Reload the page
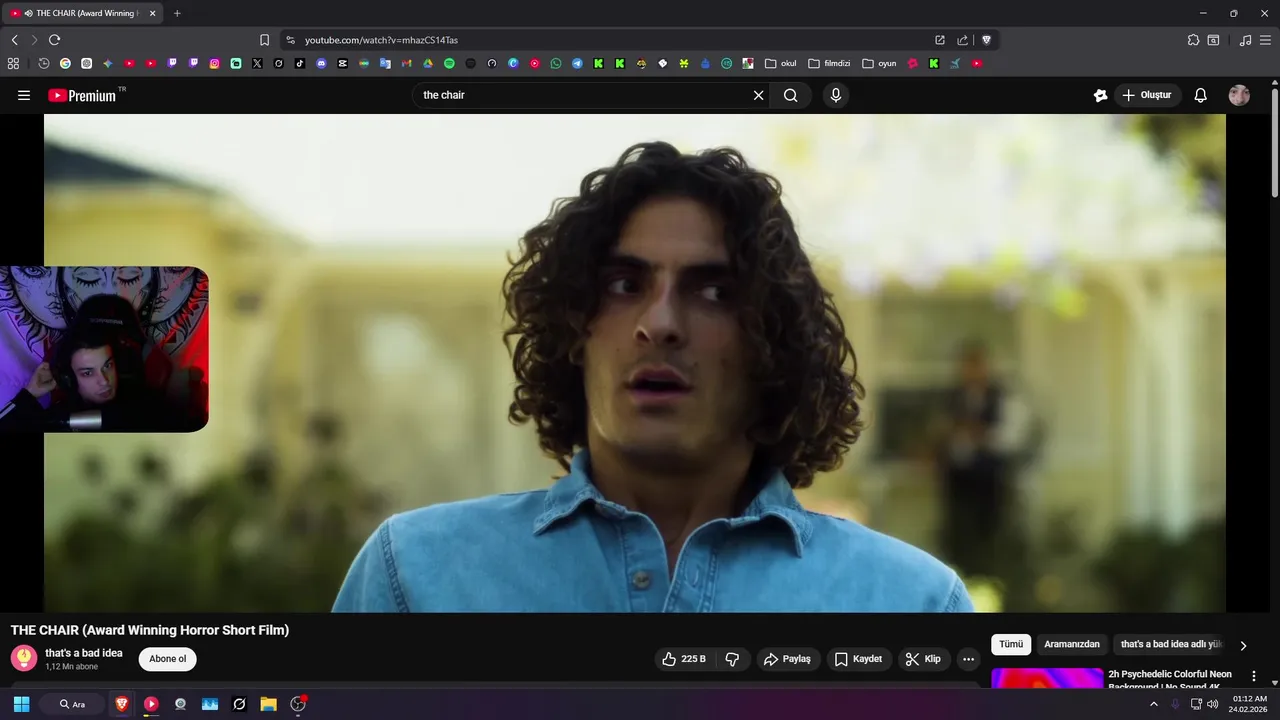The image size is (1280, 720). pos(54,40)
